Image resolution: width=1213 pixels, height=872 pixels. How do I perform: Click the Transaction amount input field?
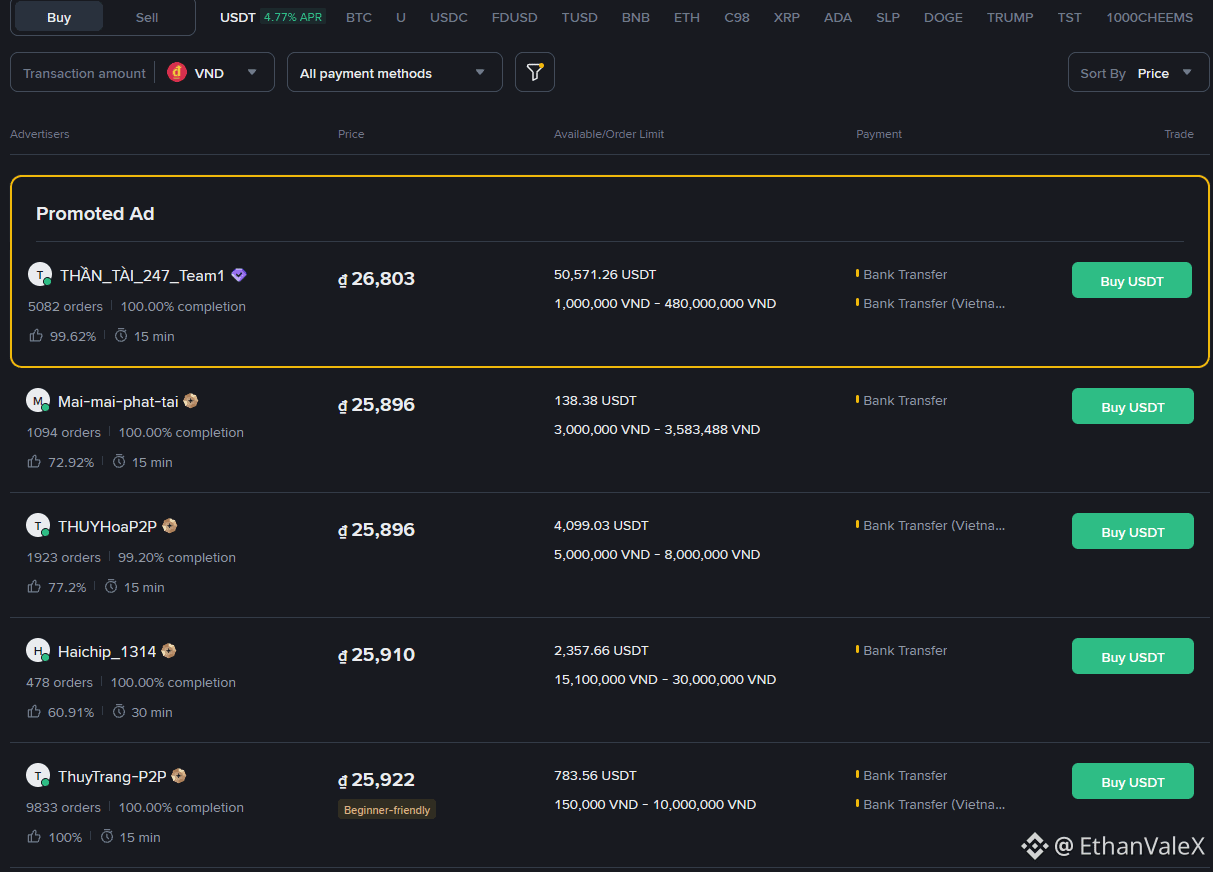pyautogui.click(x=84, y=73)
